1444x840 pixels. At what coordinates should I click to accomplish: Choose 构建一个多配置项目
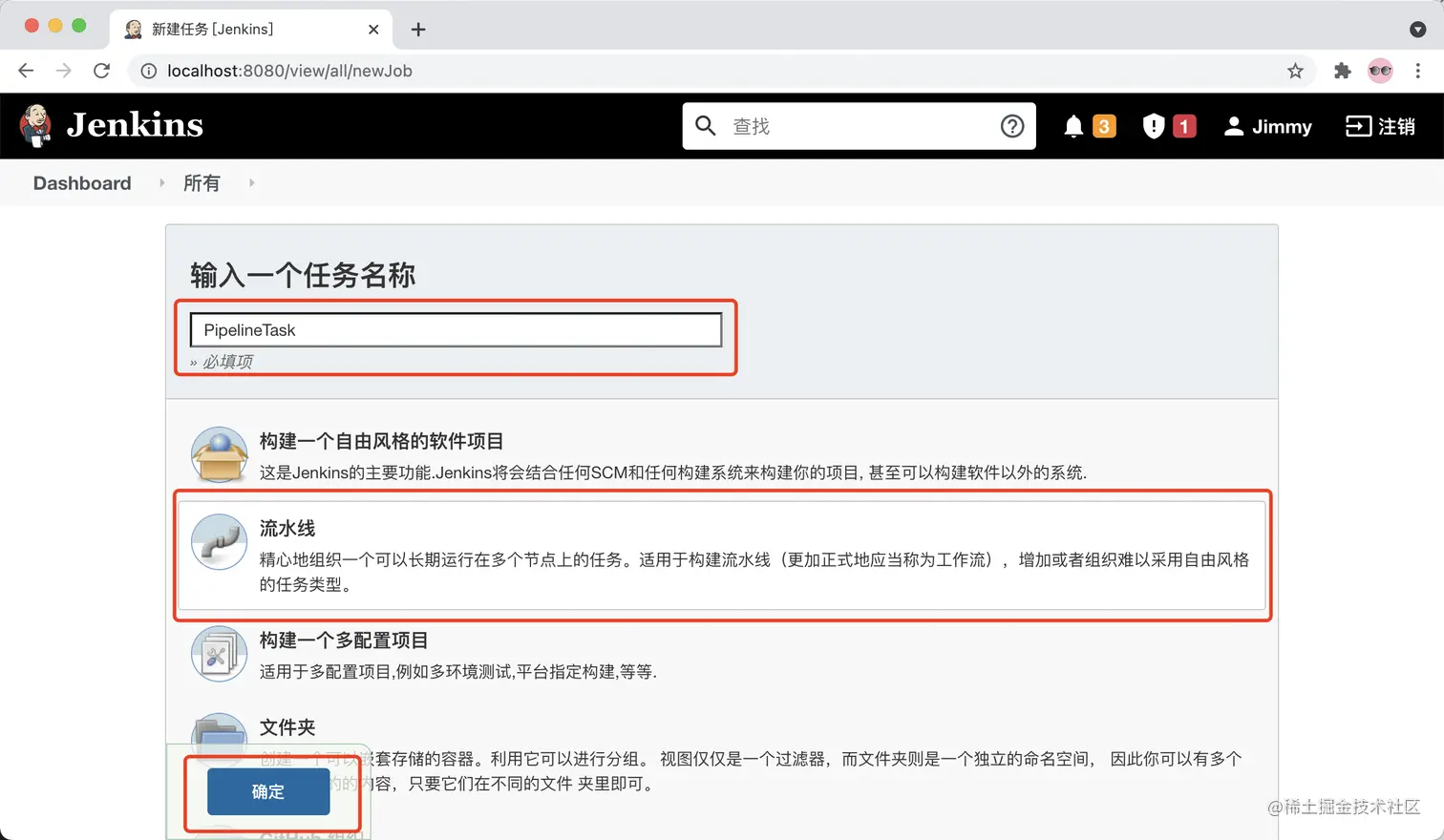(x=344, y=640)
